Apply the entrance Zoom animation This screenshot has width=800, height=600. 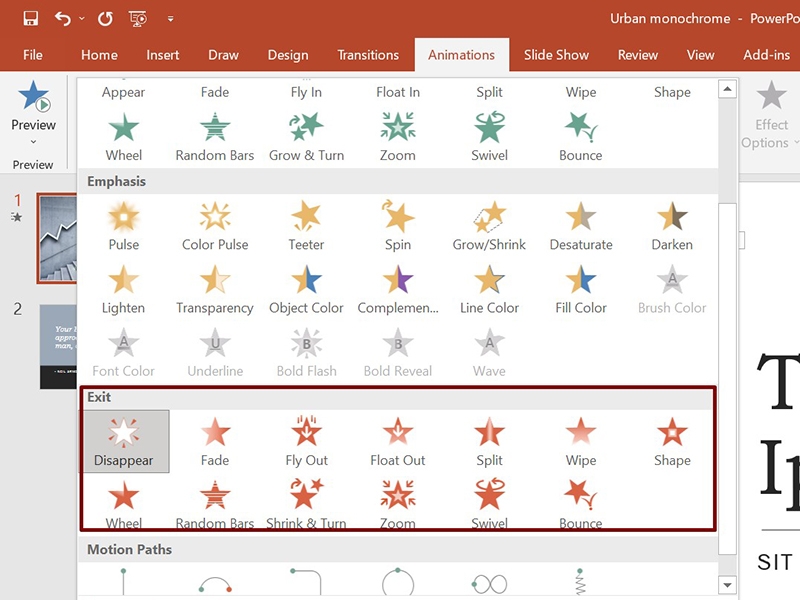[397, 137]
